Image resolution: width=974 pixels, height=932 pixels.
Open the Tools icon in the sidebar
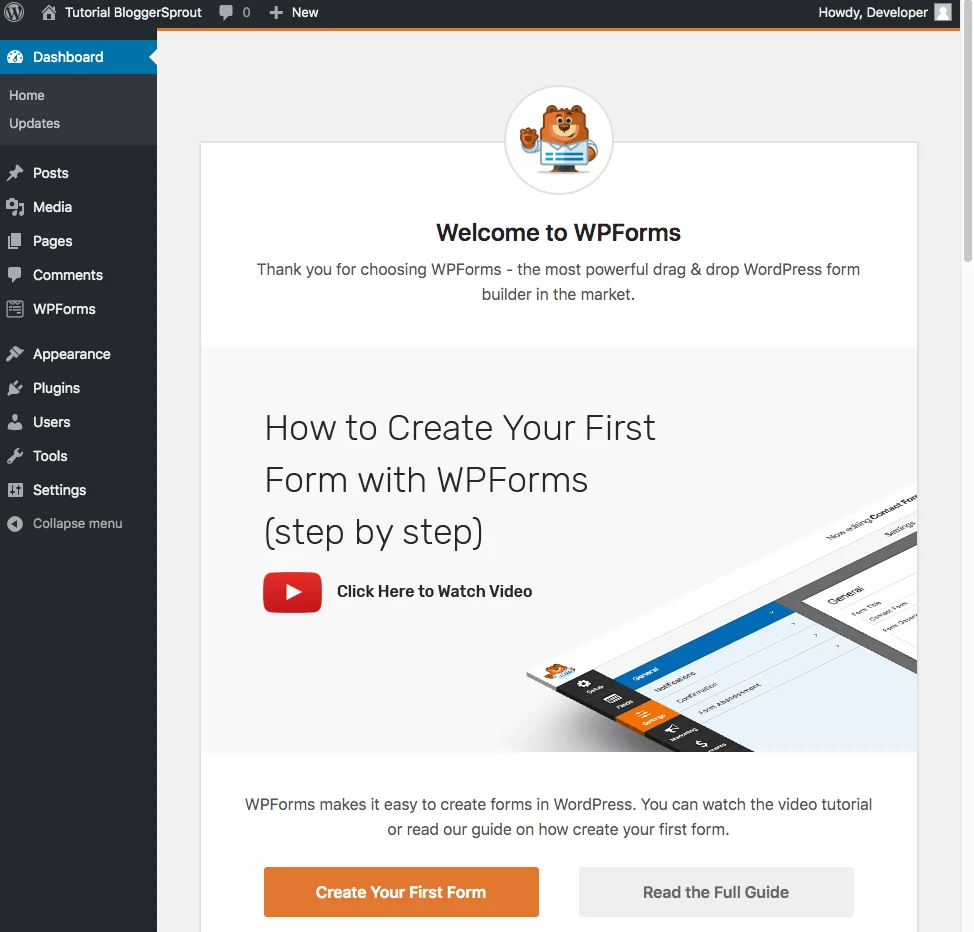[17, 455]
